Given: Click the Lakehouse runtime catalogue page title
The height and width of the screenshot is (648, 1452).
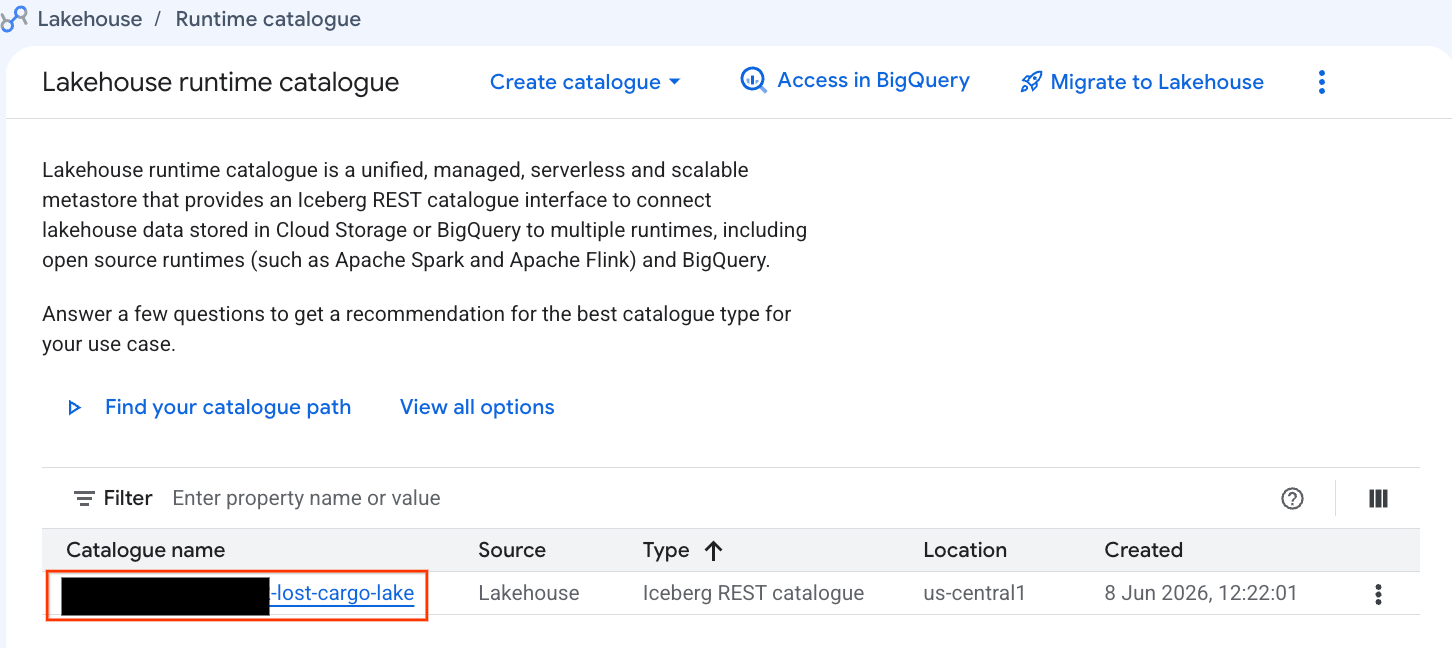Looking at the screenshot, I should point(221,82).
